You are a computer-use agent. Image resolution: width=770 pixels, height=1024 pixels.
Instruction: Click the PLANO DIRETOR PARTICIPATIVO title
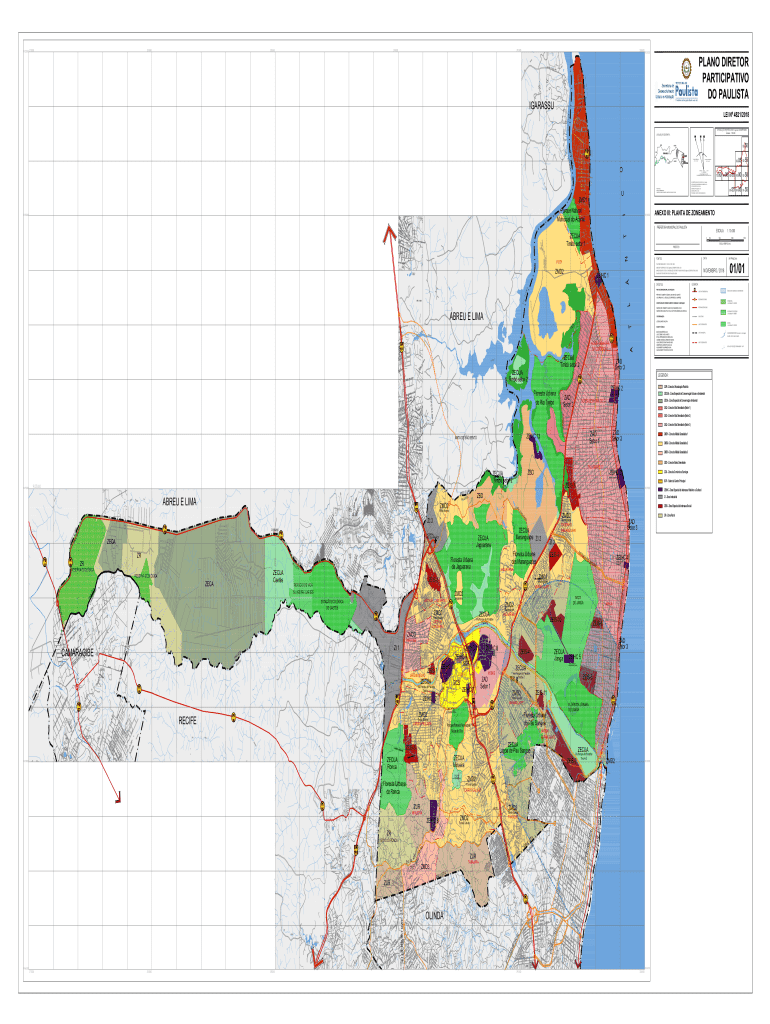pos(726,77)
